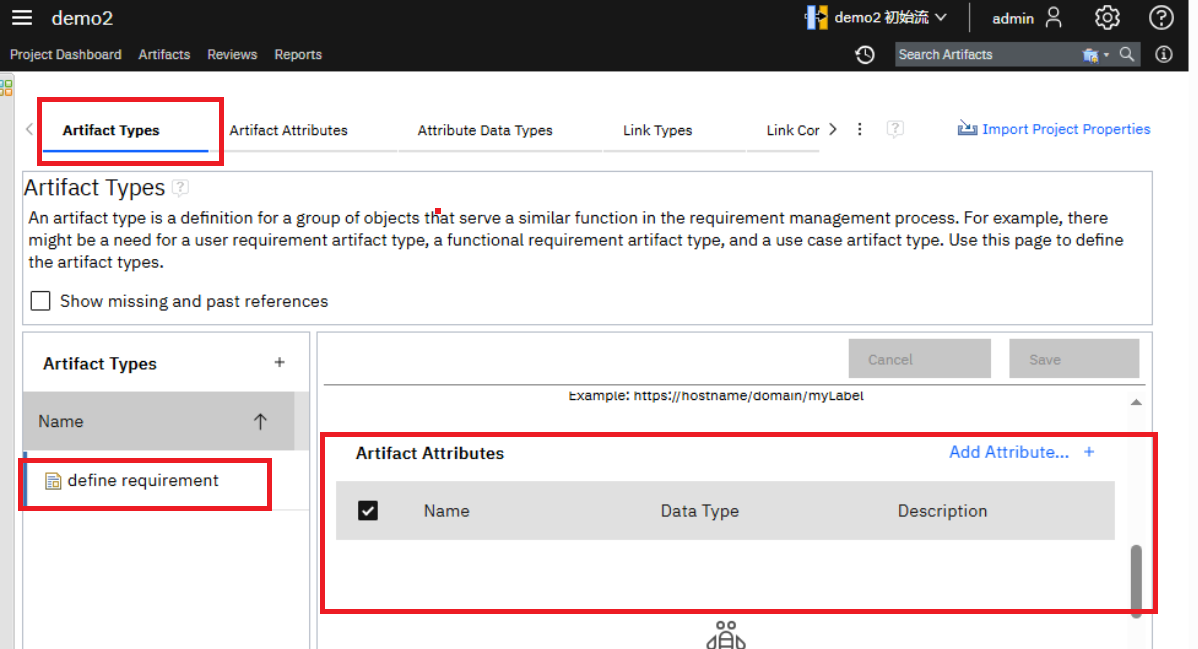Click the admin user profile icon
The width and height of the screenshot is (1198, 649).
click(x=1053, y=18)
